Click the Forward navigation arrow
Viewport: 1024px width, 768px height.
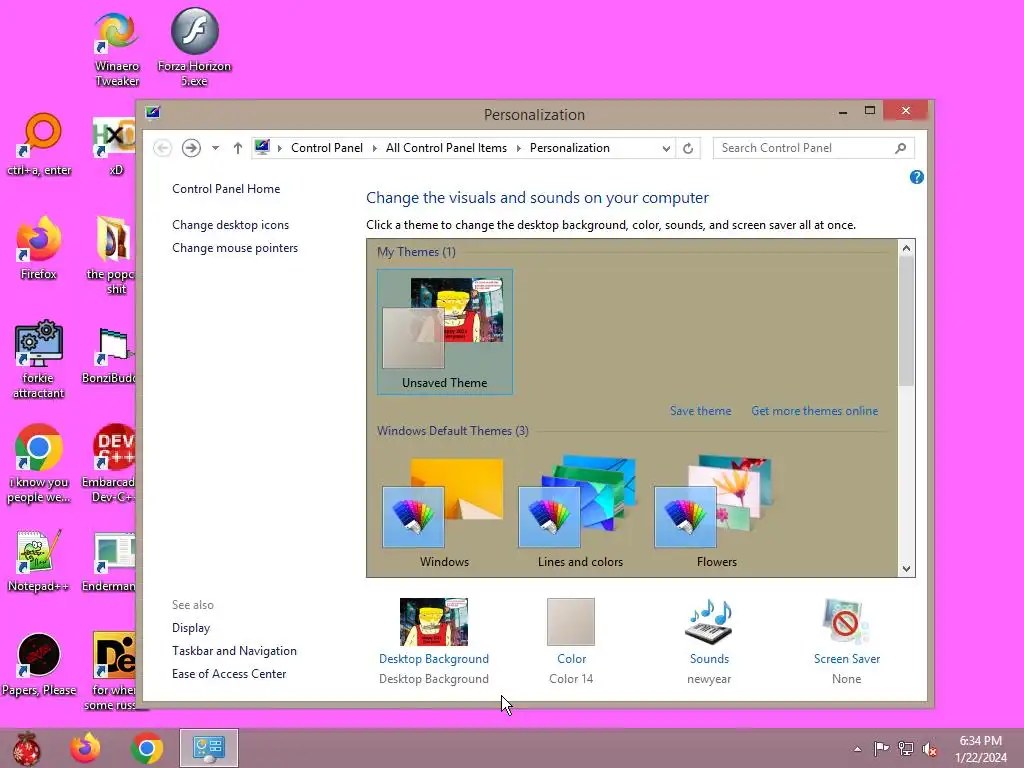(191, 148)
